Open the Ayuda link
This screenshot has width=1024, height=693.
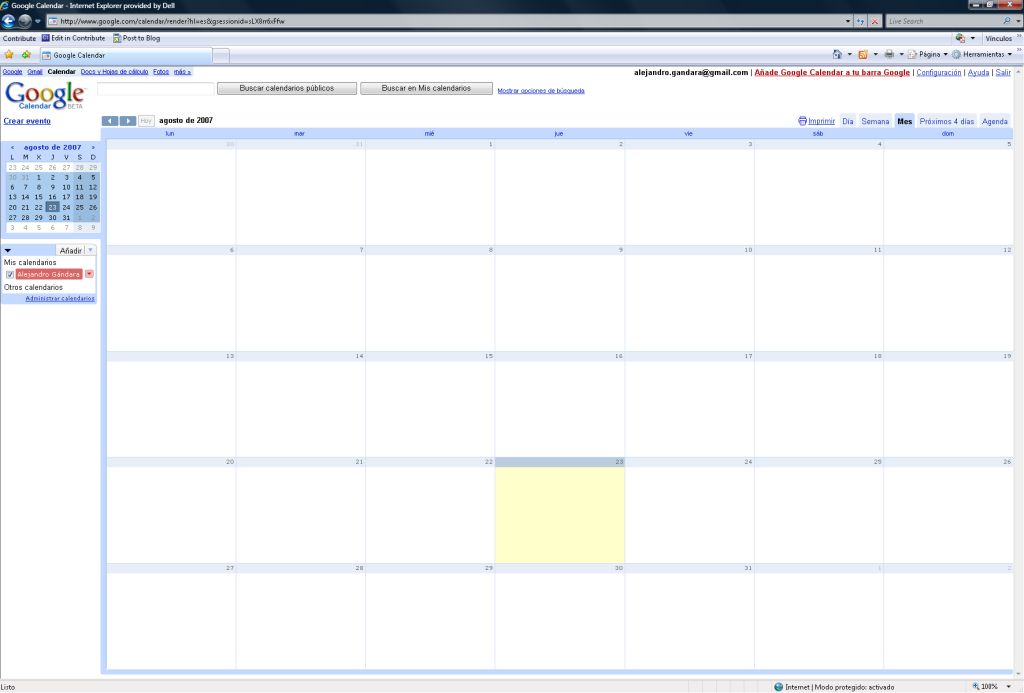(978, 73)
